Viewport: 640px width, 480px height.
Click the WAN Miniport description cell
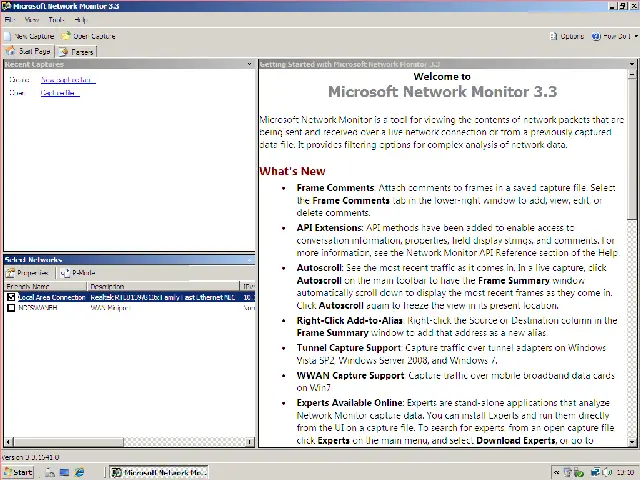coord(110,308)
